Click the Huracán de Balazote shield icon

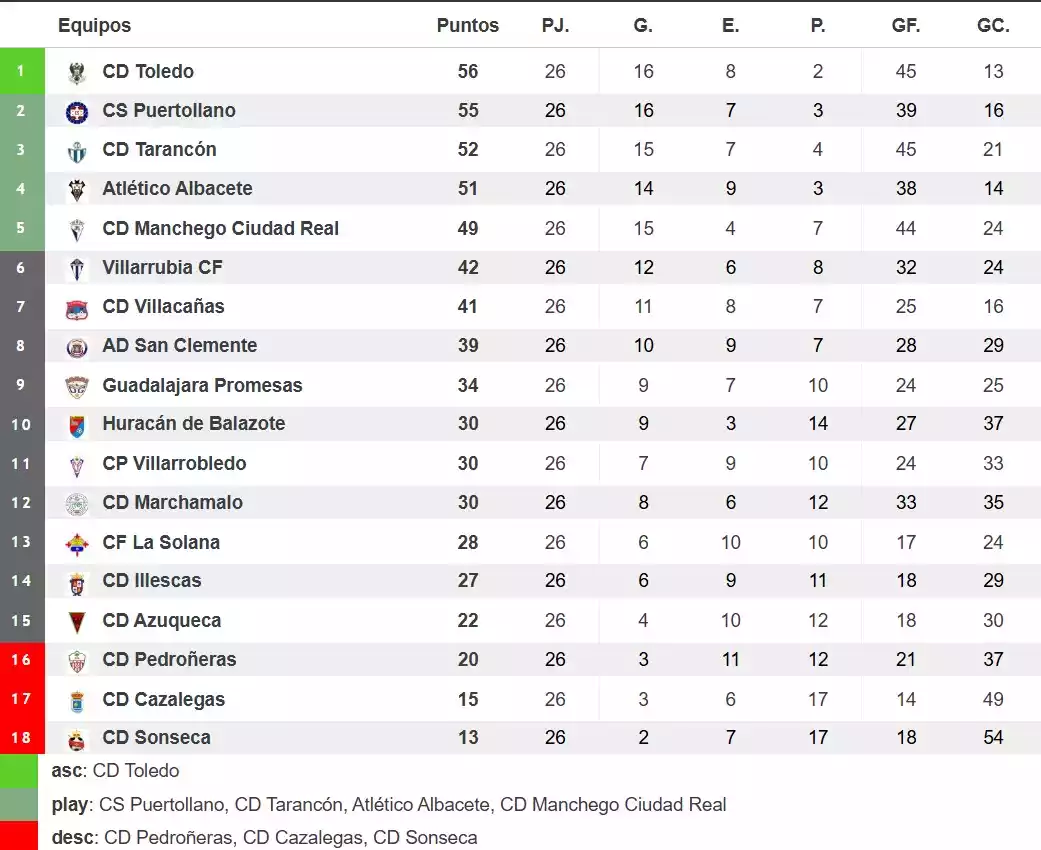(x=77, y=425)
